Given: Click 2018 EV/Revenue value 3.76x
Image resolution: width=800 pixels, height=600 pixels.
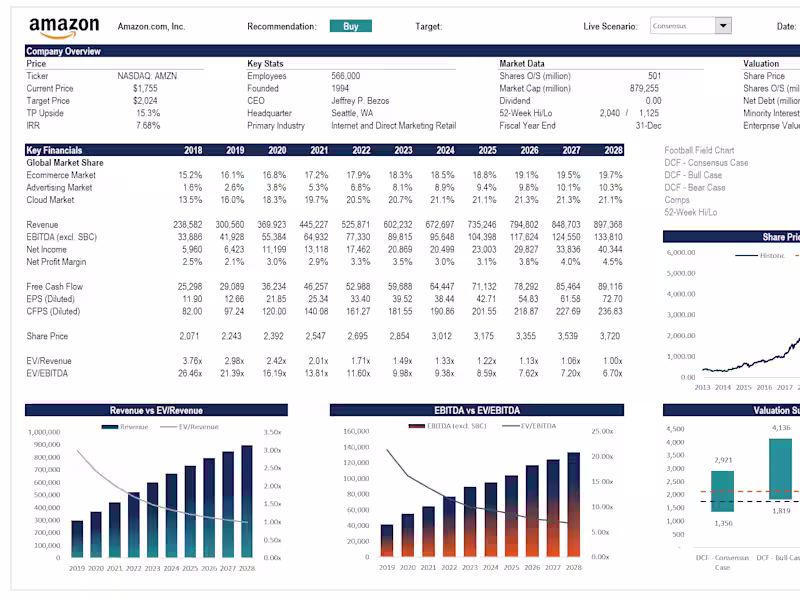Looking at the screenshot, I should point(192,361).
